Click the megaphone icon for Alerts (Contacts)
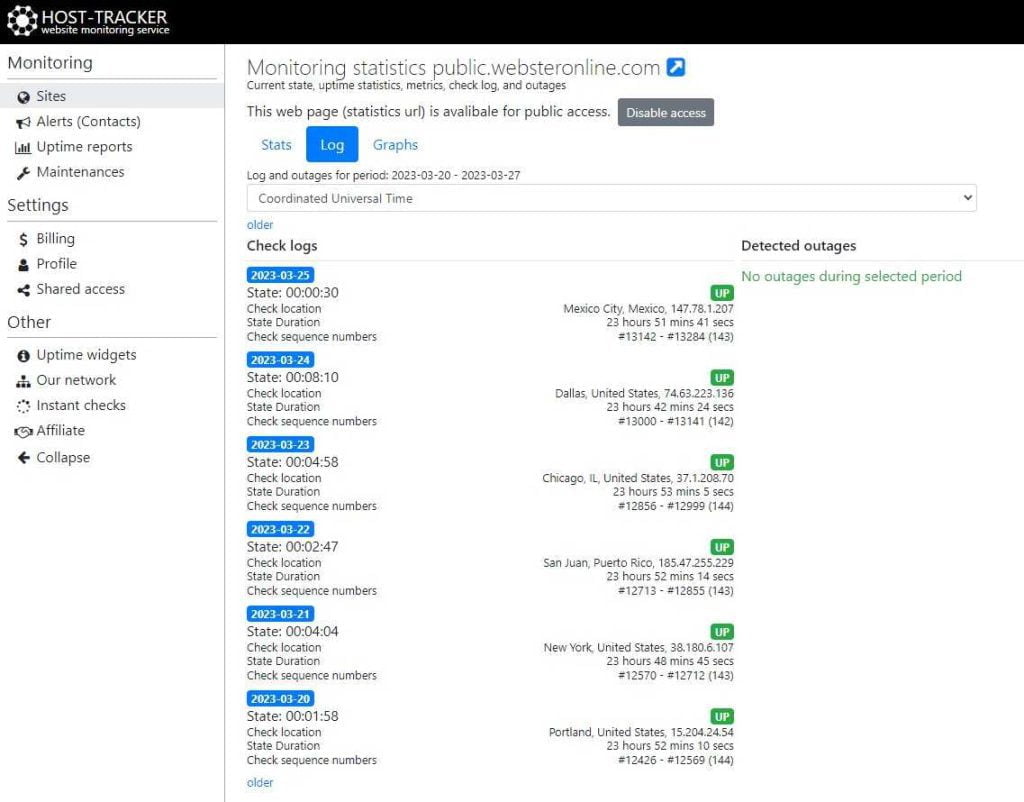The height and width of the screenshot is (802, 1024). coord(23,122)
